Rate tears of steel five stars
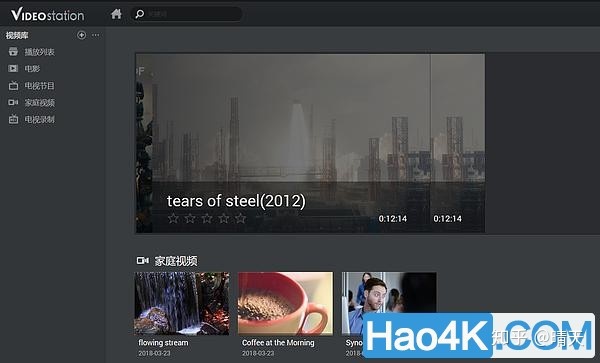The height and width of the screenshot is (363, 600). (x=241, y=218)
